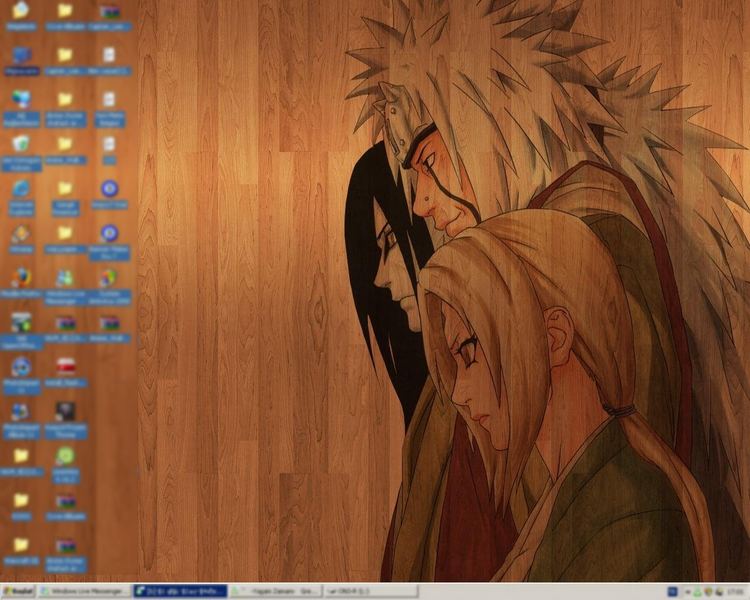This screenshot has height=600, width=750.
Task: Open the Winamp desktop shortcut
Action: click(21, 234)
